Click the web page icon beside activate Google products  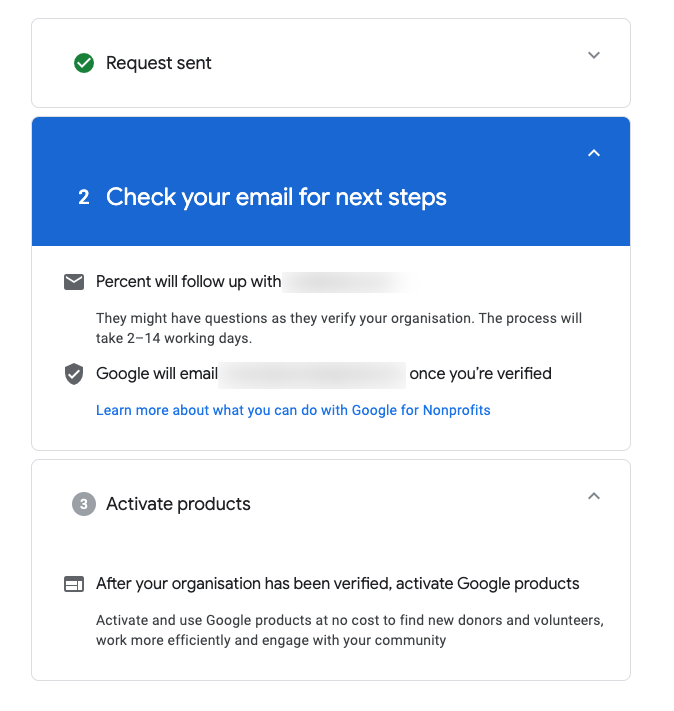74,584
